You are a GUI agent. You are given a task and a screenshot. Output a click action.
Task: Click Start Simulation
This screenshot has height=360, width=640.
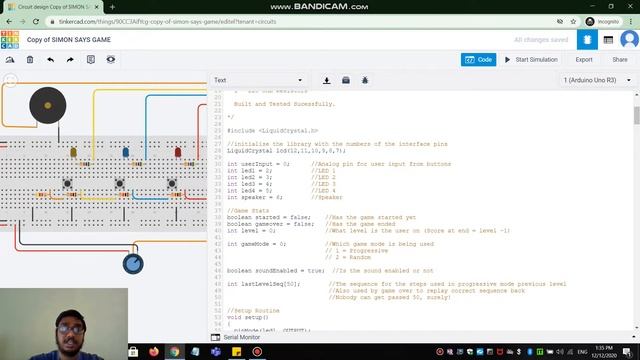pos(531,60)
